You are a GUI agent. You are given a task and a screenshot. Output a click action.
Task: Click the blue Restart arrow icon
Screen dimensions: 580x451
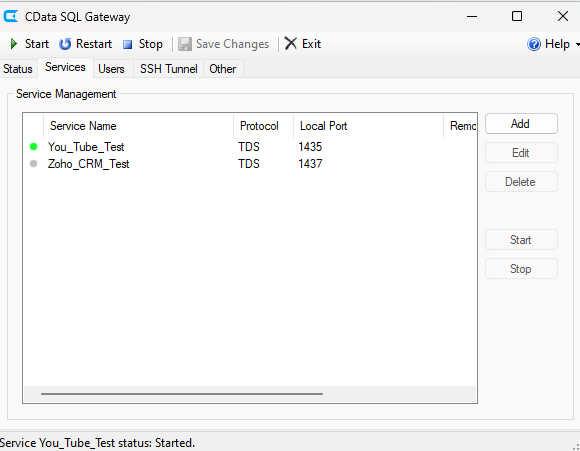pos(65,44)
